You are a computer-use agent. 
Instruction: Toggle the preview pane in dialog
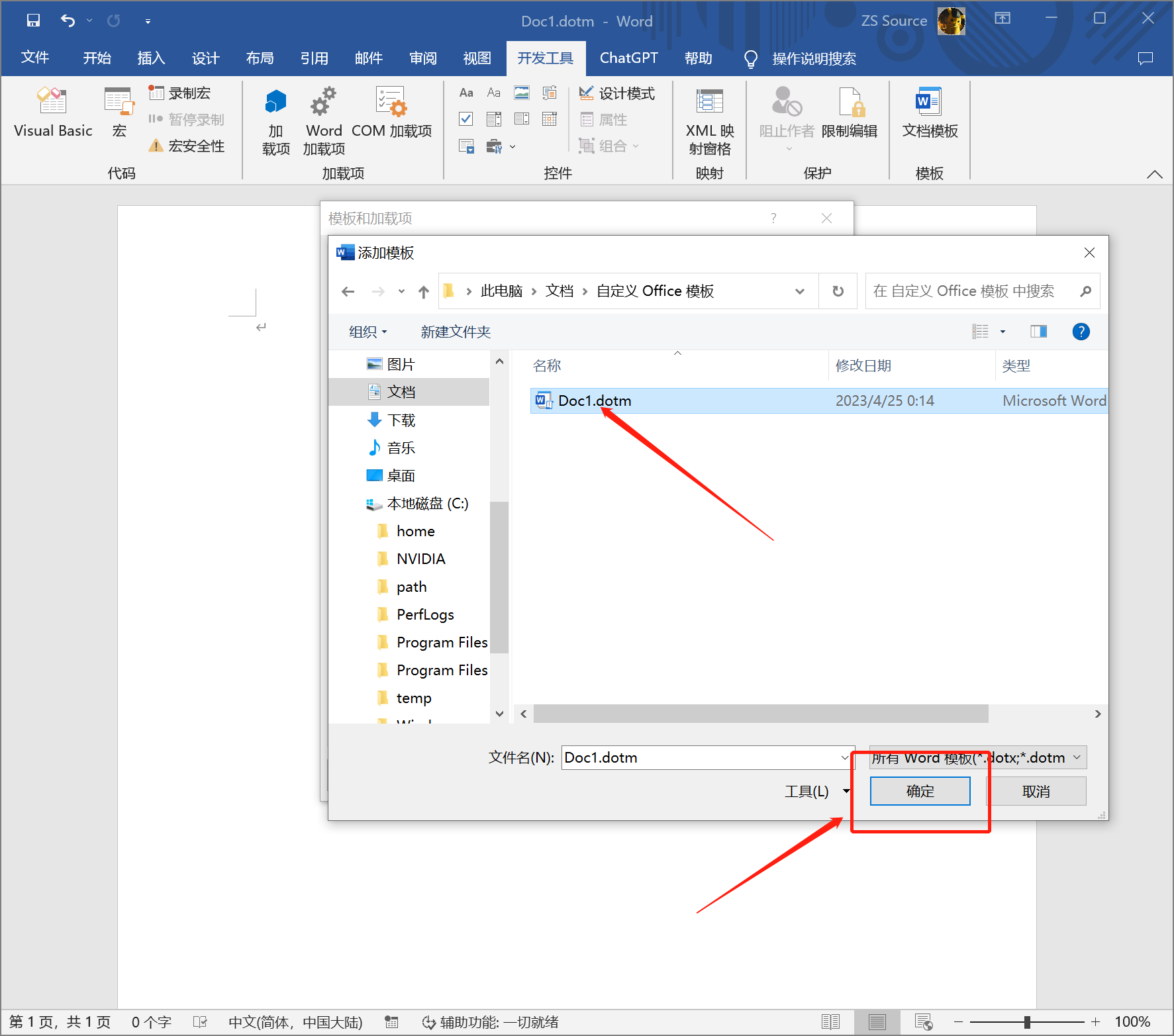(1038, 332)
